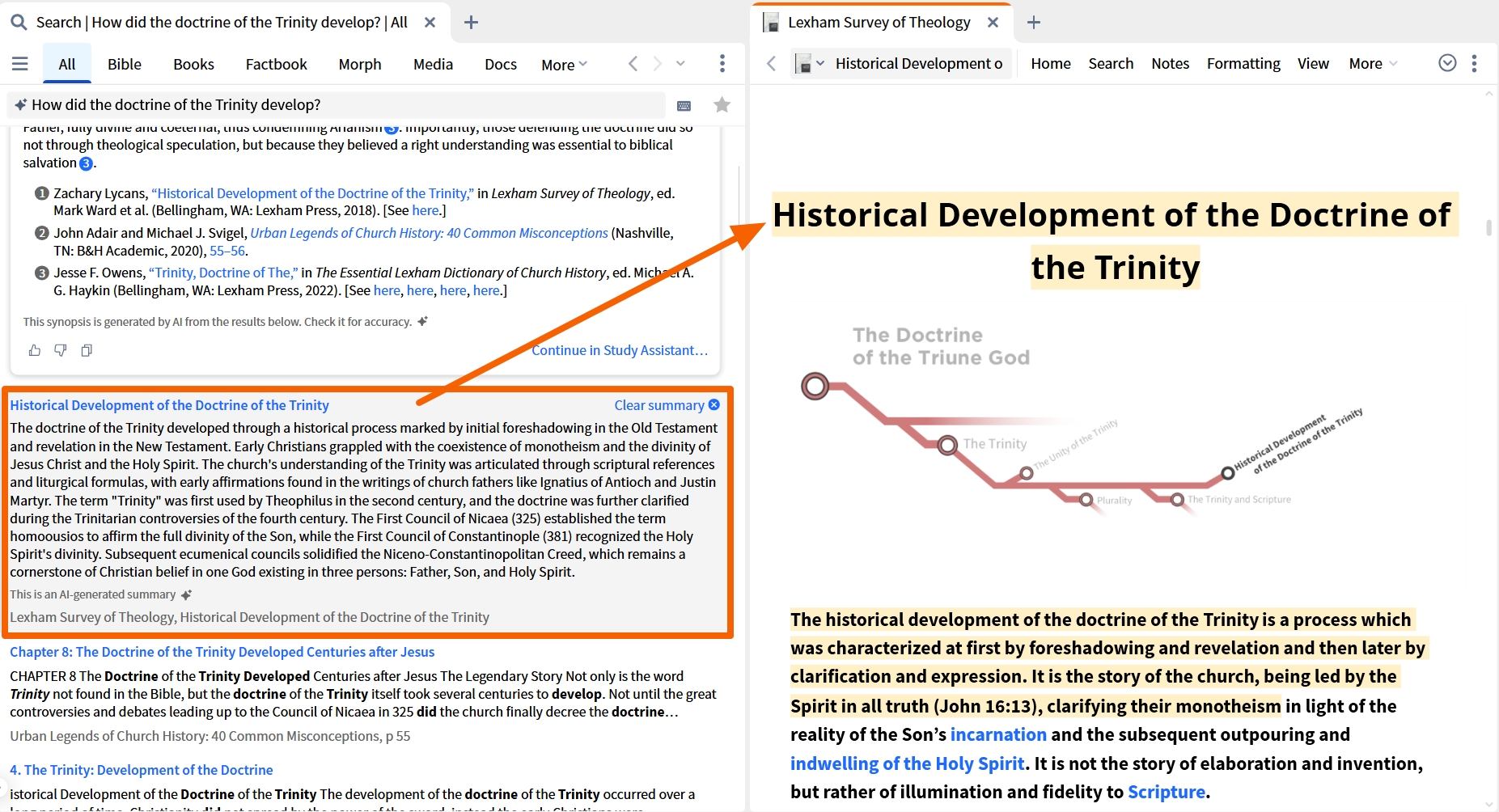
Task: Click the Plurality node on the roadmap
Action: (1086, 500)
